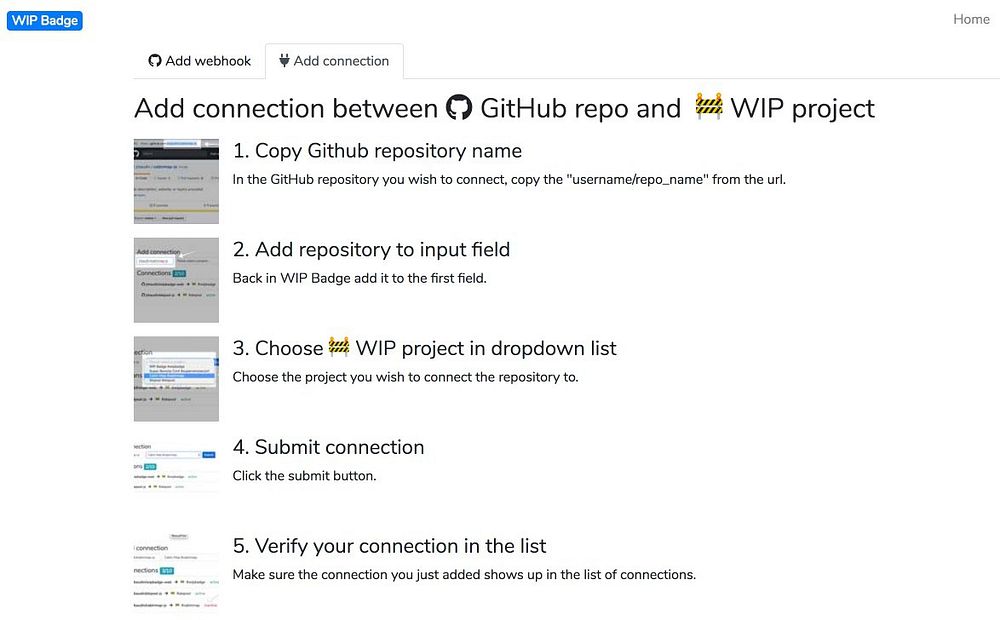Open the step 2 input field screenshot
Screen dimensions: 1000x620
tap(176, 280)
